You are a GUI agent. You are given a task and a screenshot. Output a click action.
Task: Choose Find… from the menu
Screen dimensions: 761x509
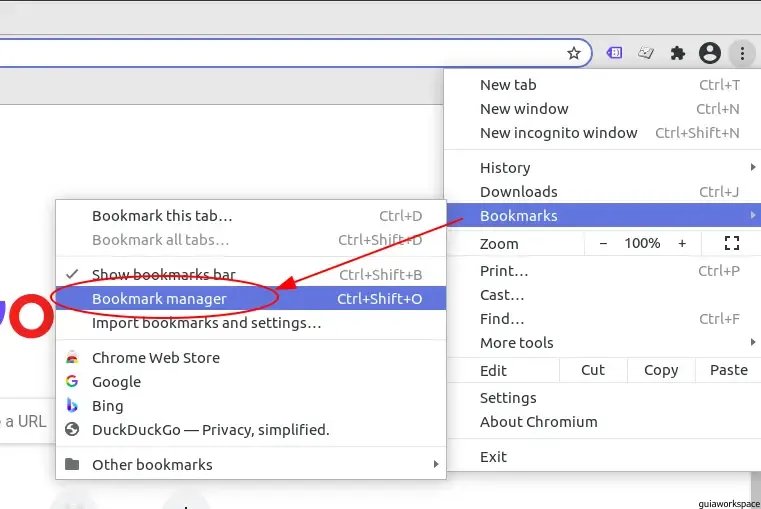[603, 319]
